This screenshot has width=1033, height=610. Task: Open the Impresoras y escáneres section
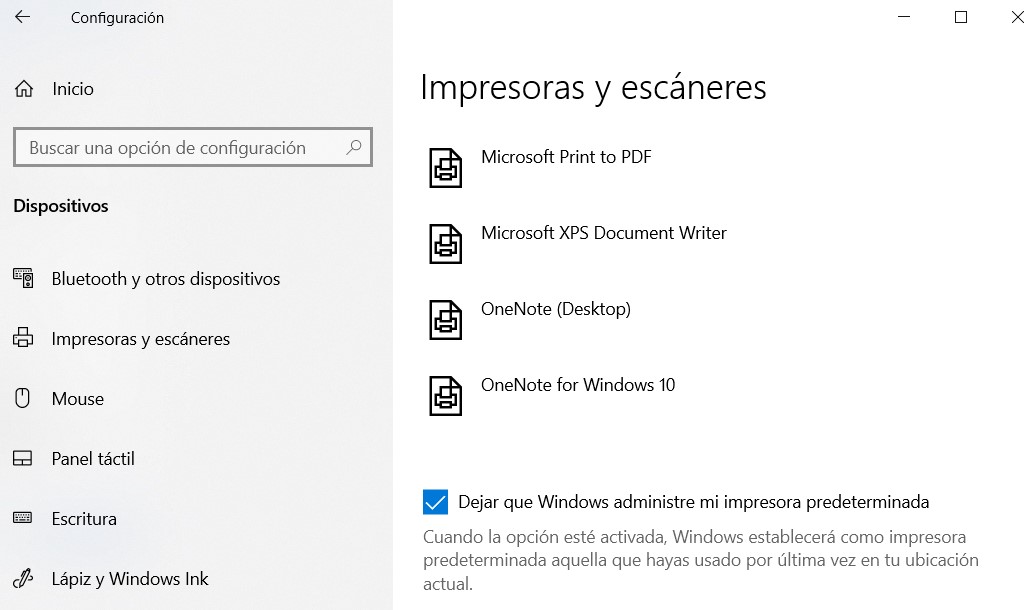coord(140,339)
